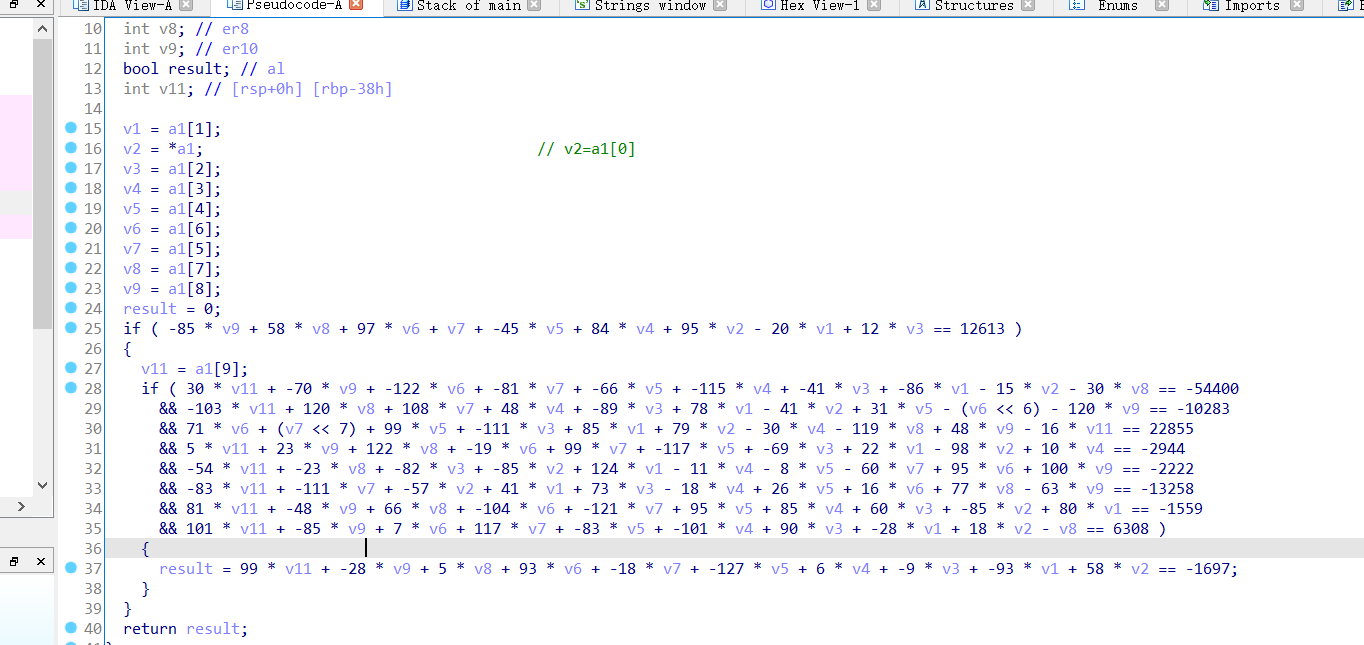Toggle breakpoint dot on line 40
Viewport: 1364px width, 645px height.
click(x=70, y=628)
